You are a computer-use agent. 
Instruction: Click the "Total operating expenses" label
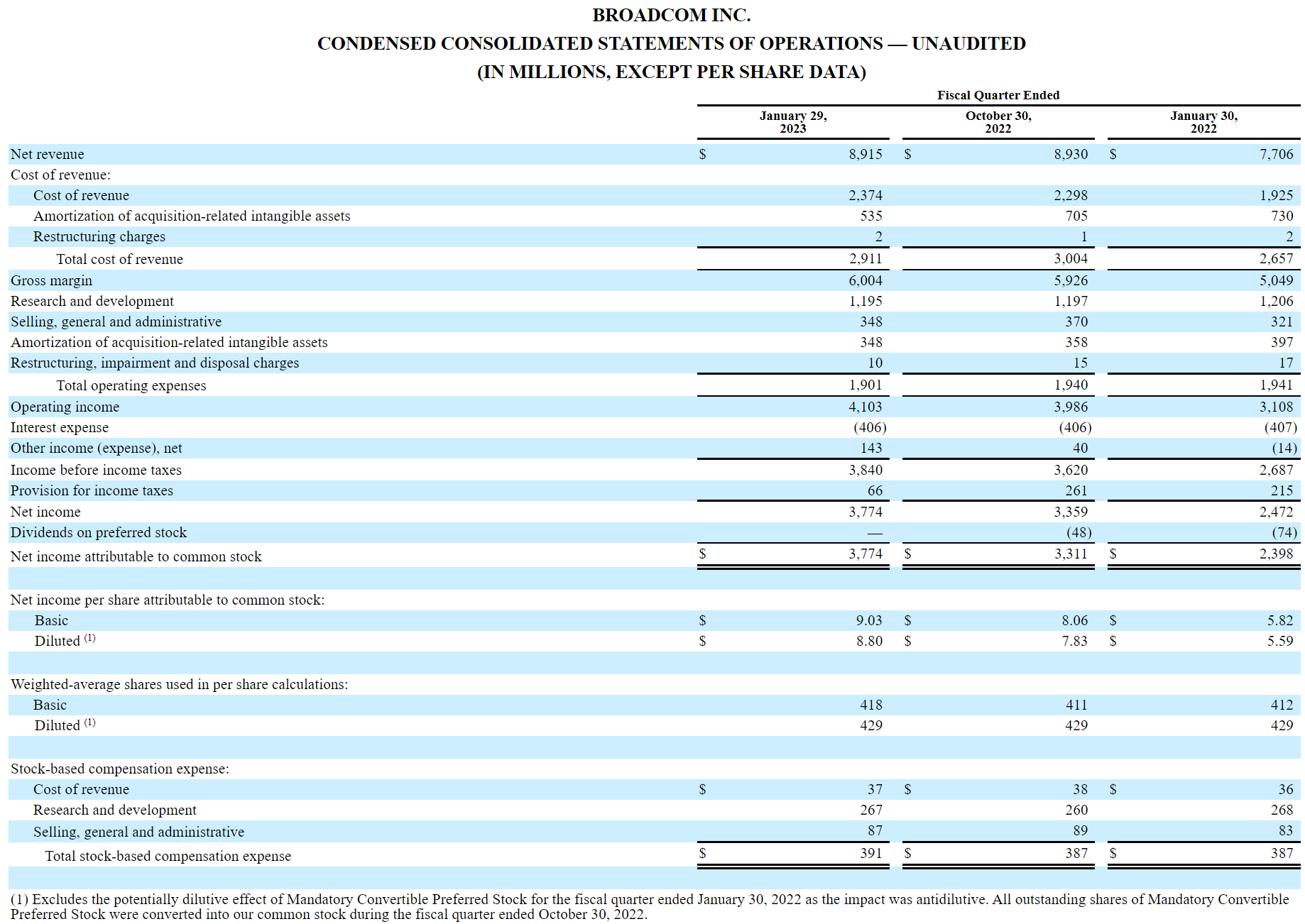[131, 385]
